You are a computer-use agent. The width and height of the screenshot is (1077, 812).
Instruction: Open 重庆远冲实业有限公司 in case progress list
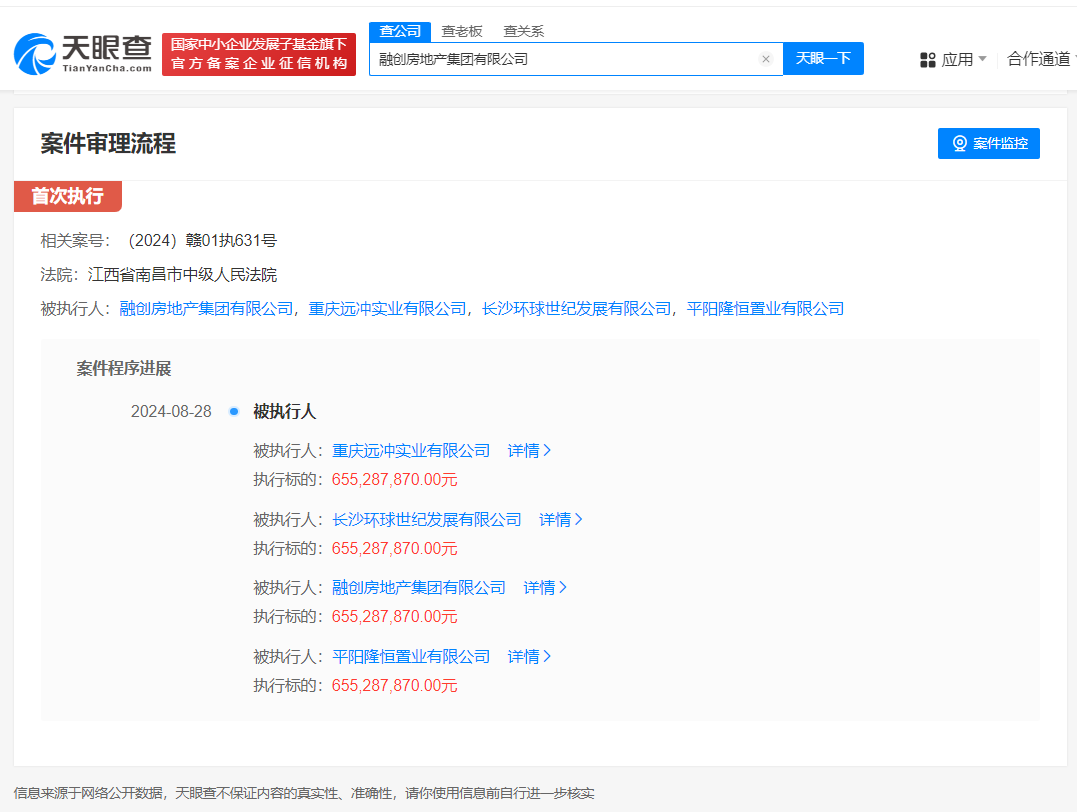pyautogui.click(x=411, y=451)
